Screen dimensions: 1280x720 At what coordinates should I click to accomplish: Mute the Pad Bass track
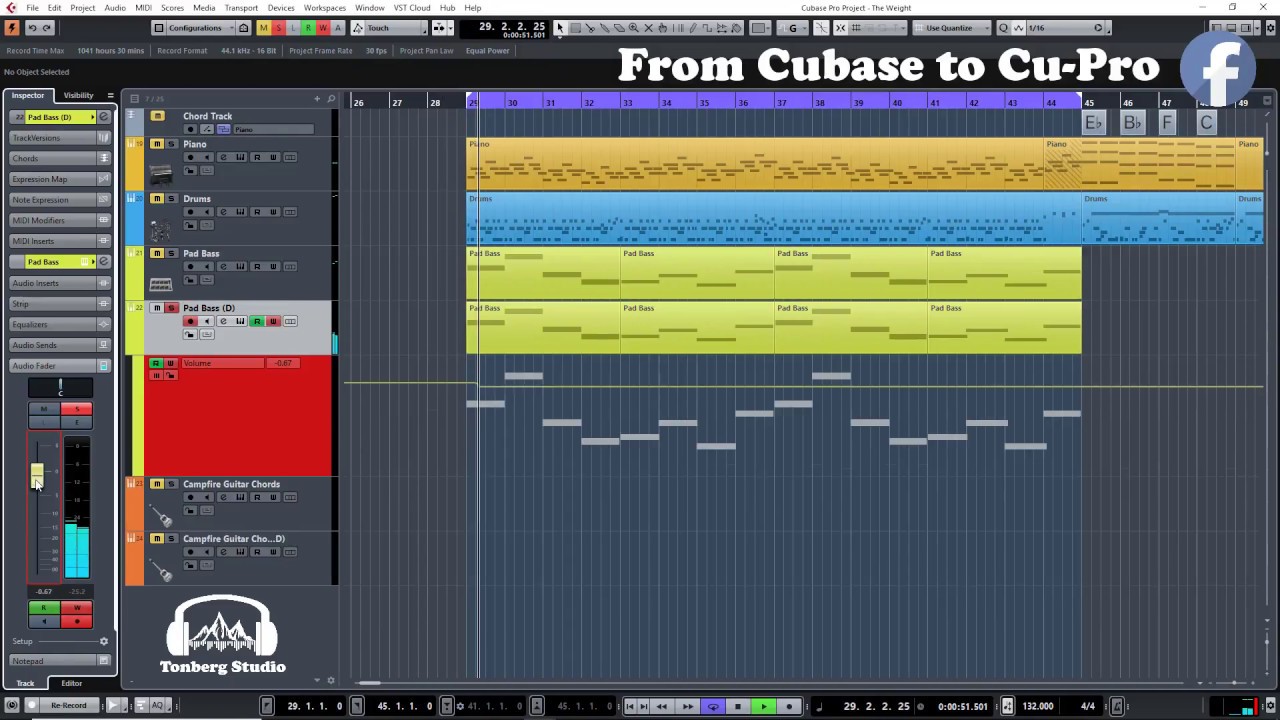[157, 253]
